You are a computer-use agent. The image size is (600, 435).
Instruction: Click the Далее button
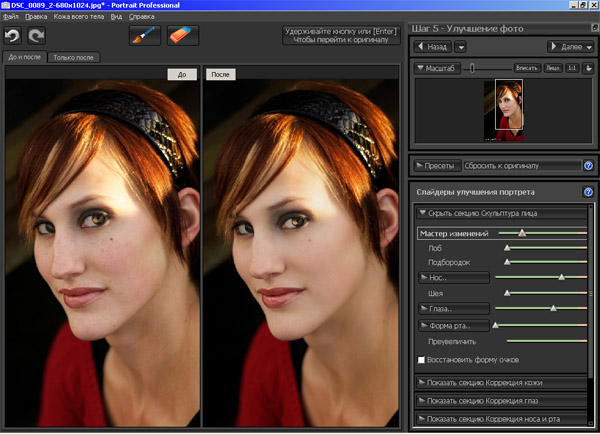point(566,46)
